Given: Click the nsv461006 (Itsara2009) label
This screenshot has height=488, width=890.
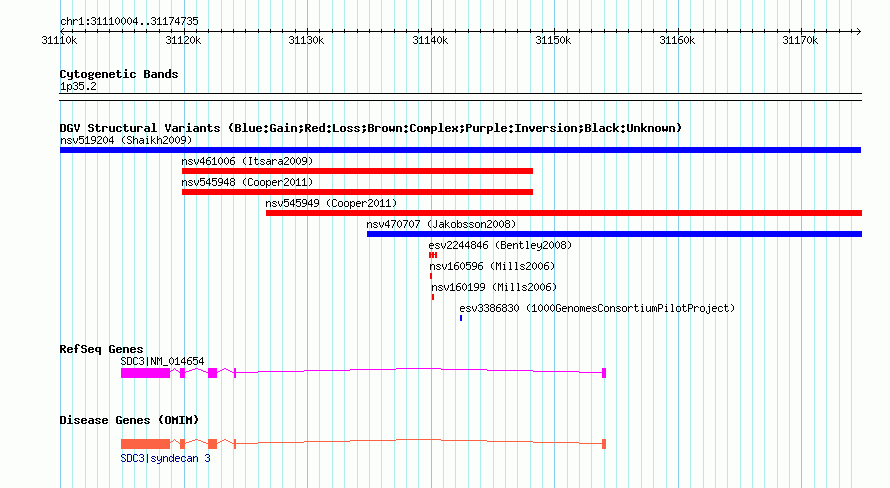Looking at the screenshot, I should [x=247, y=161].
